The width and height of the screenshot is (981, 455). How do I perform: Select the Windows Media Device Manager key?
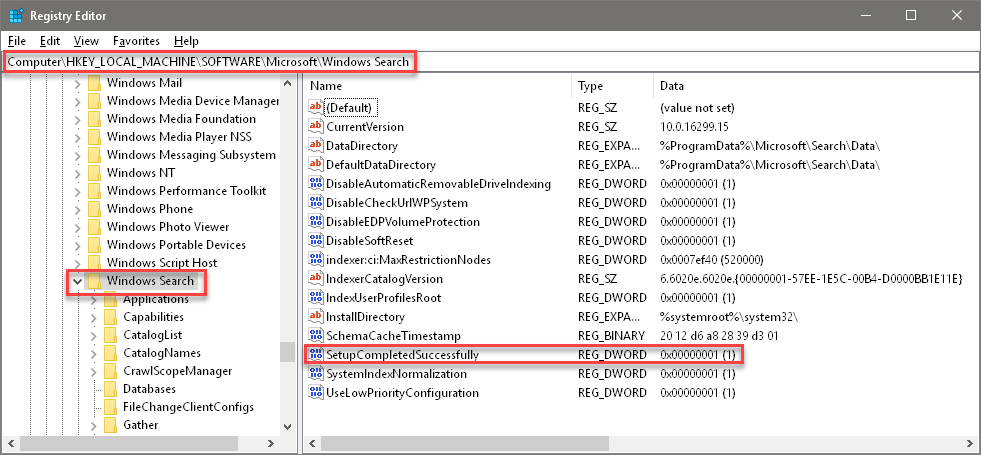(x=193, y=101)
